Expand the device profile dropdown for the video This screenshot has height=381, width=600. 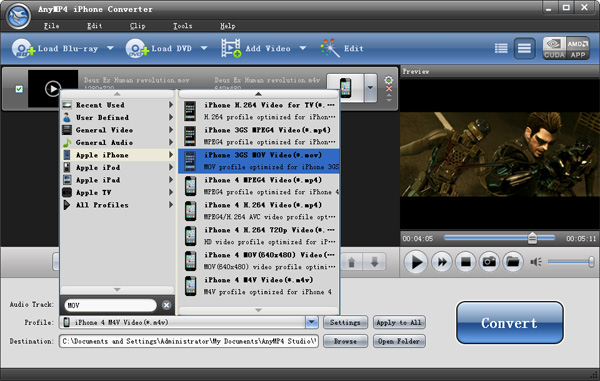(370, 88)
